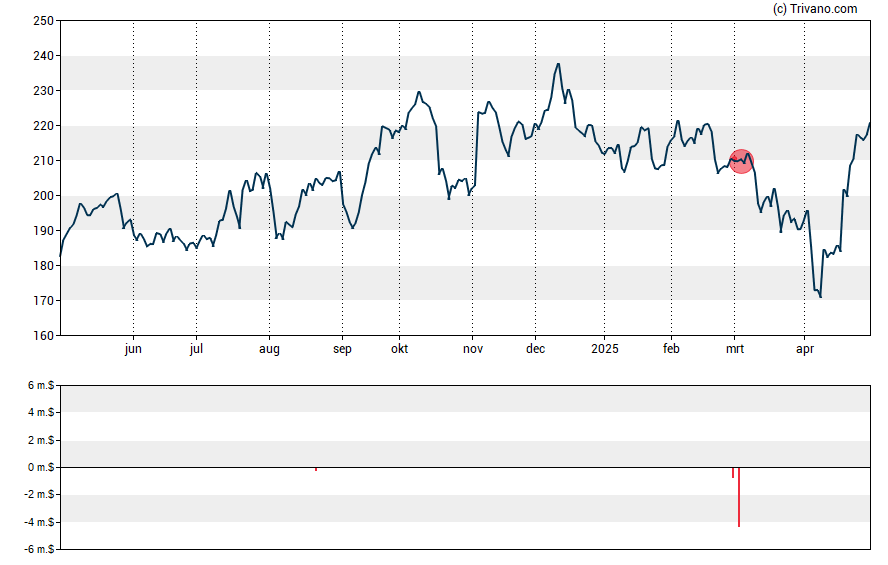Click the '230' price axis value

click(44, 91)
